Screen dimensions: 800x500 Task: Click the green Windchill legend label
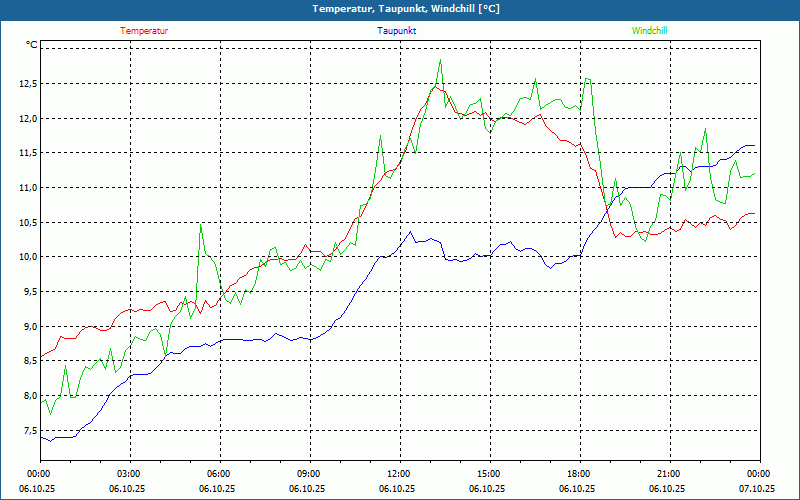[650, 30]
